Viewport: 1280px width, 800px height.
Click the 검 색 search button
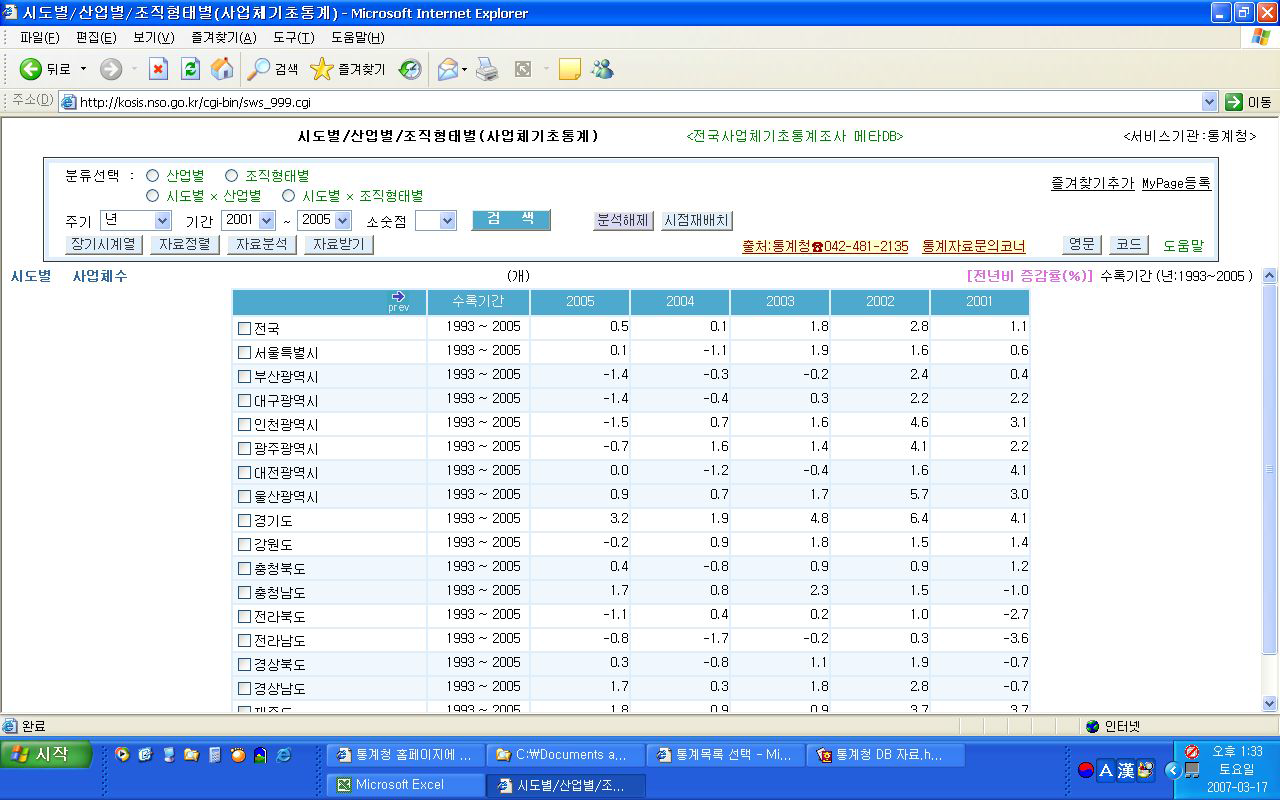[x=511, y=219]
